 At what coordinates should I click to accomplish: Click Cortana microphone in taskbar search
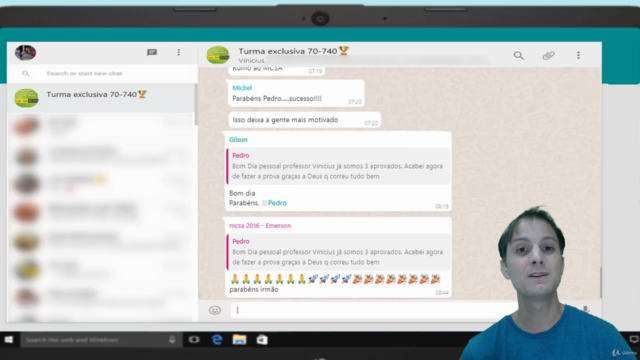point(172,340)
